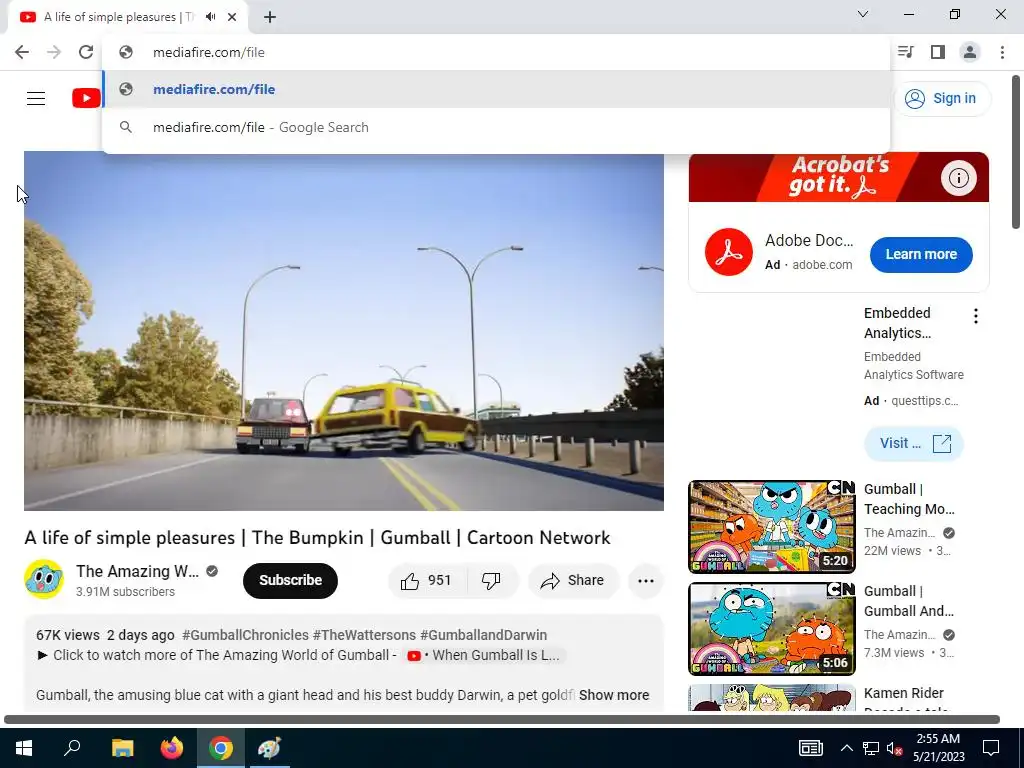Image resolution: width=1024 pixels, height=768 pixels.
Task: Open Windows taskbar search
Action: (72, 748)
